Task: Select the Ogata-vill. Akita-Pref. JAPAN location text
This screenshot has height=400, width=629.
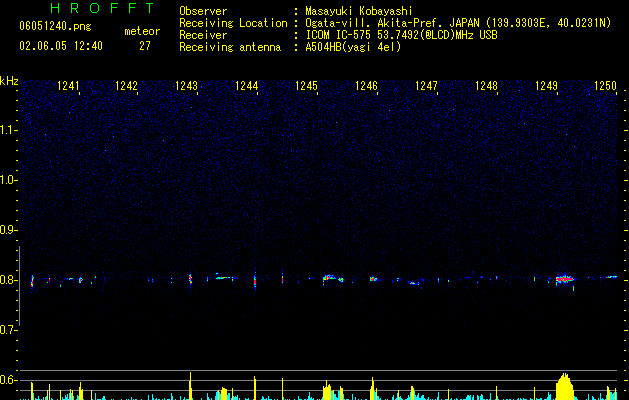Action: (x=458, y=23)
